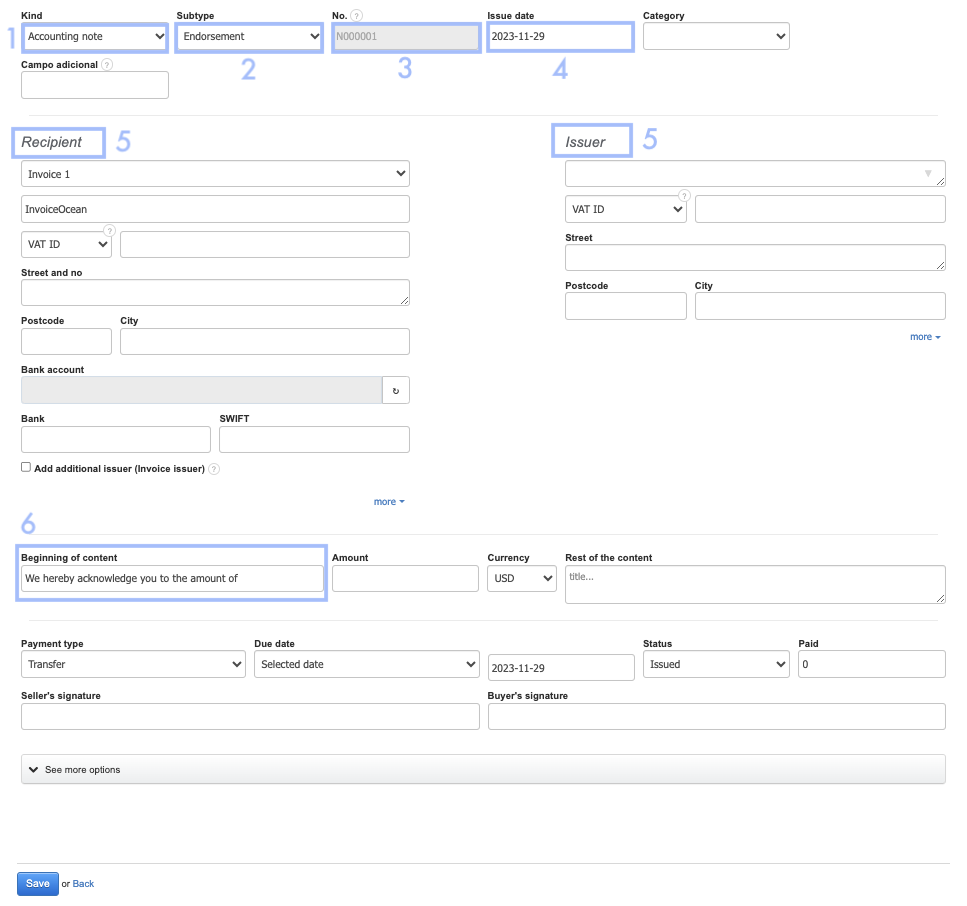Viewport: 967px width, 906px height.
Task: Open the Status dropdown showing Issued
Action: (x=716, y=664)
